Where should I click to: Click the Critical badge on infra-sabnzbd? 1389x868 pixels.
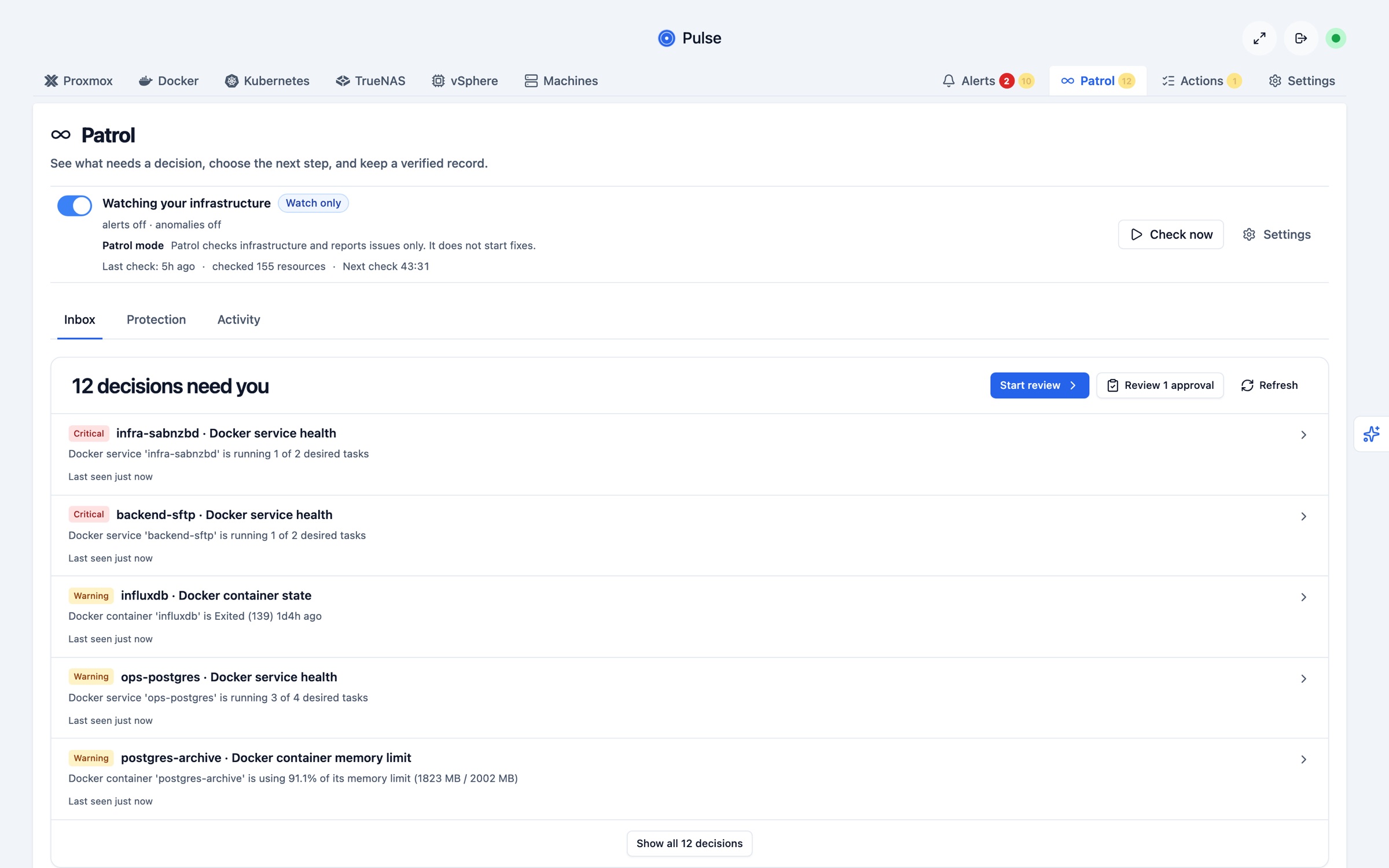[89, 433]
